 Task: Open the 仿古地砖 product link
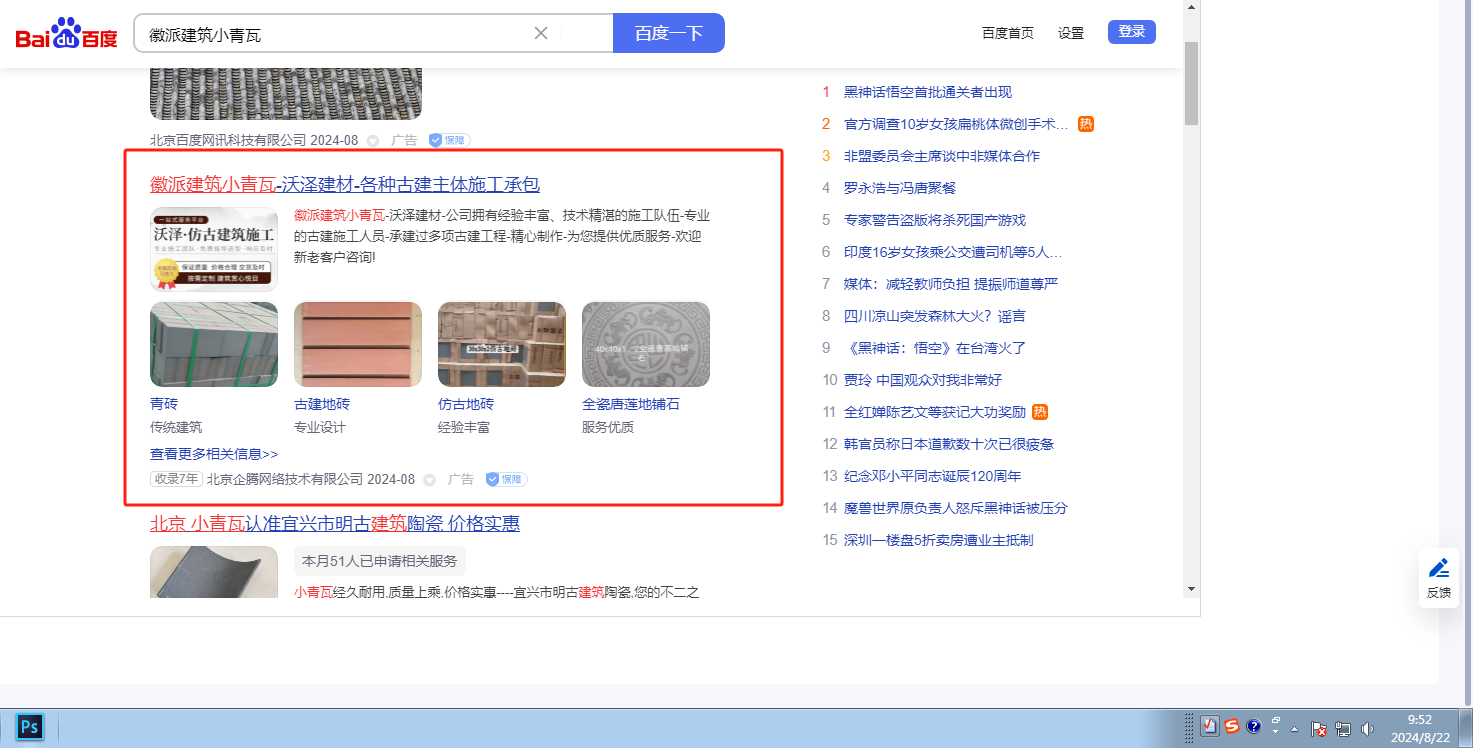466,404
